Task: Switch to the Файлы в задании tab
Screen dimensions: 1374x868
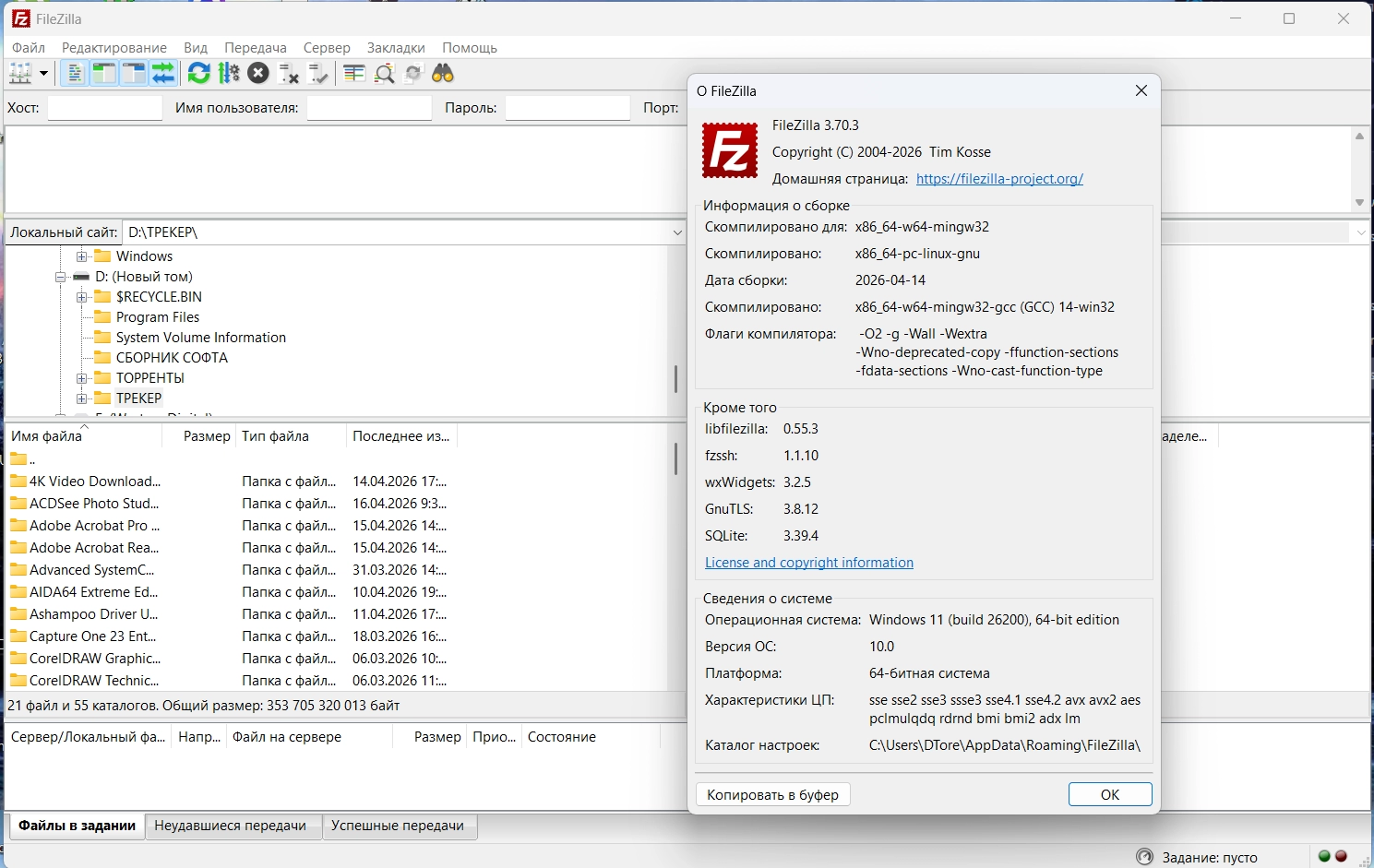Action: point(77,826)
